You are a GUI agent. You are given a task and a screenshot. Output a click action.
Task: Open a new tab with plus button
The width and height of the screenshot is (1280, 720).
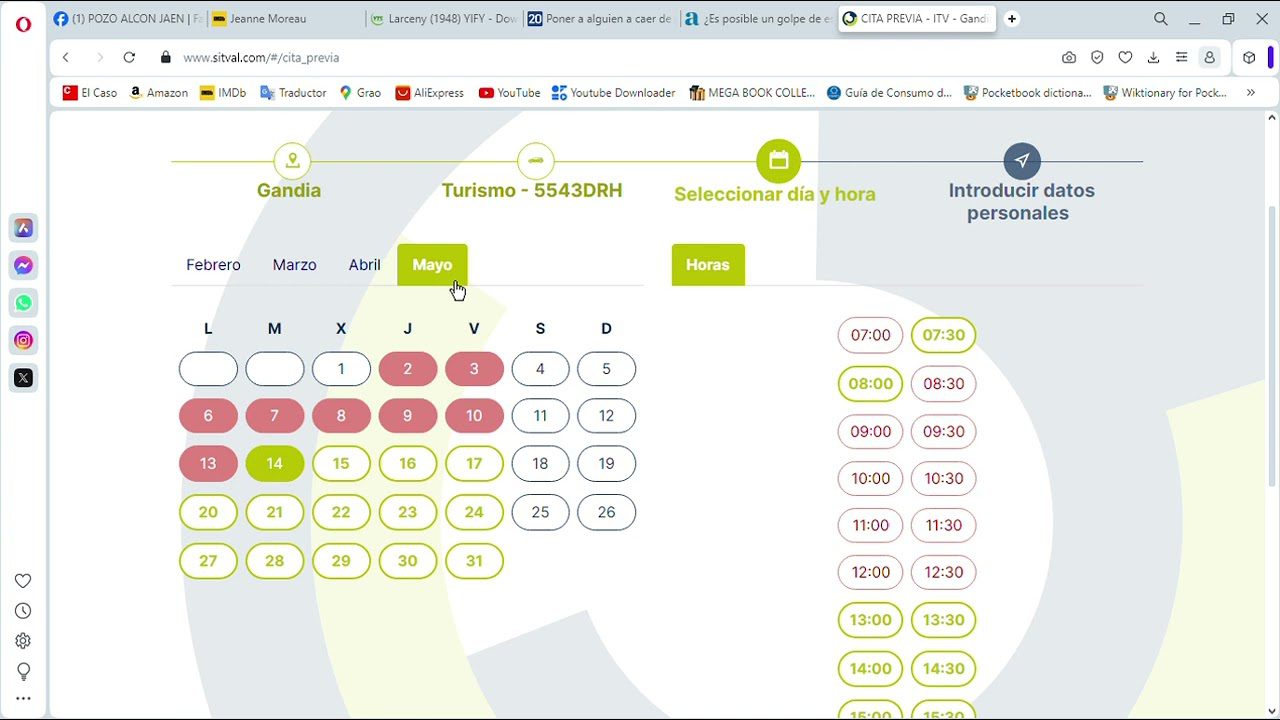[1012, 19]
